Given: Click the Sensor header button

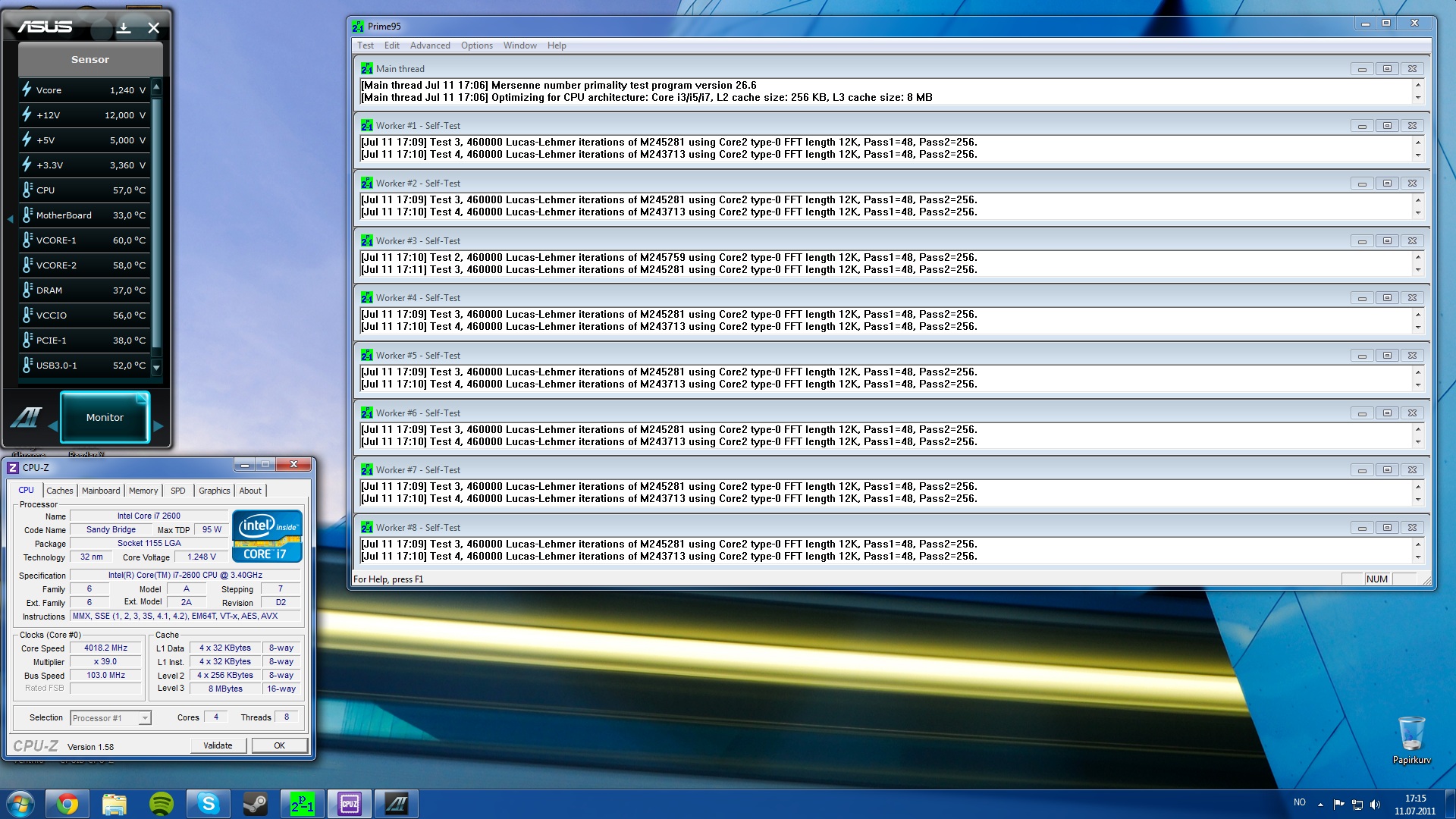Looking at the screenshot, I should click(x=90, y=59).
